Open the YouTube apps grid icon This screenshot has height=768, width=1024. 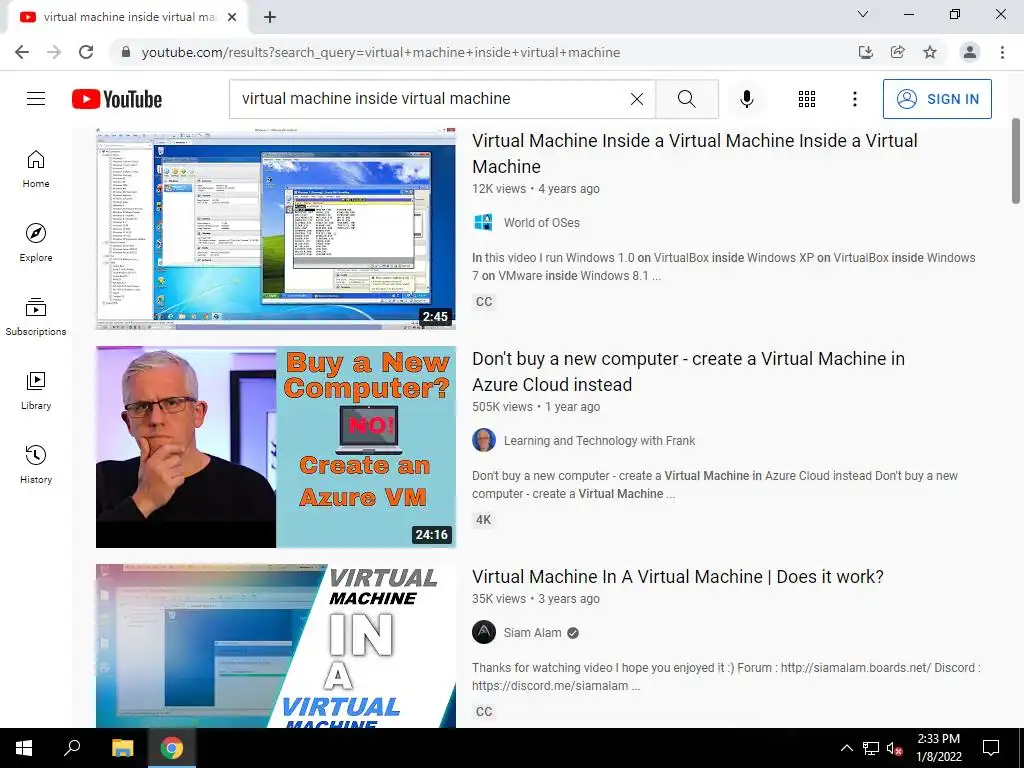click(x=807, y=99)
